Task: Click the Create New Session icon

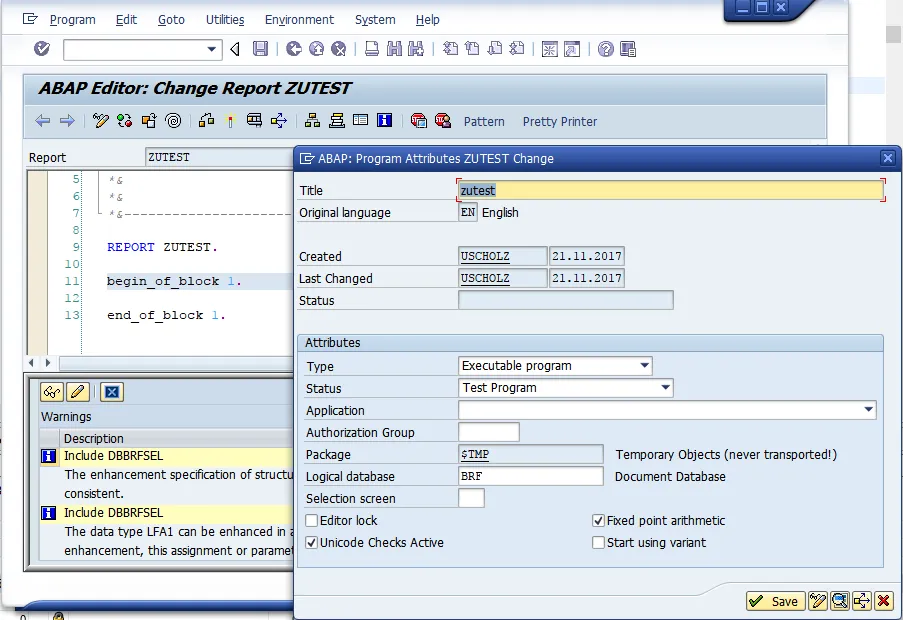Action: click(x=549, y=49)
